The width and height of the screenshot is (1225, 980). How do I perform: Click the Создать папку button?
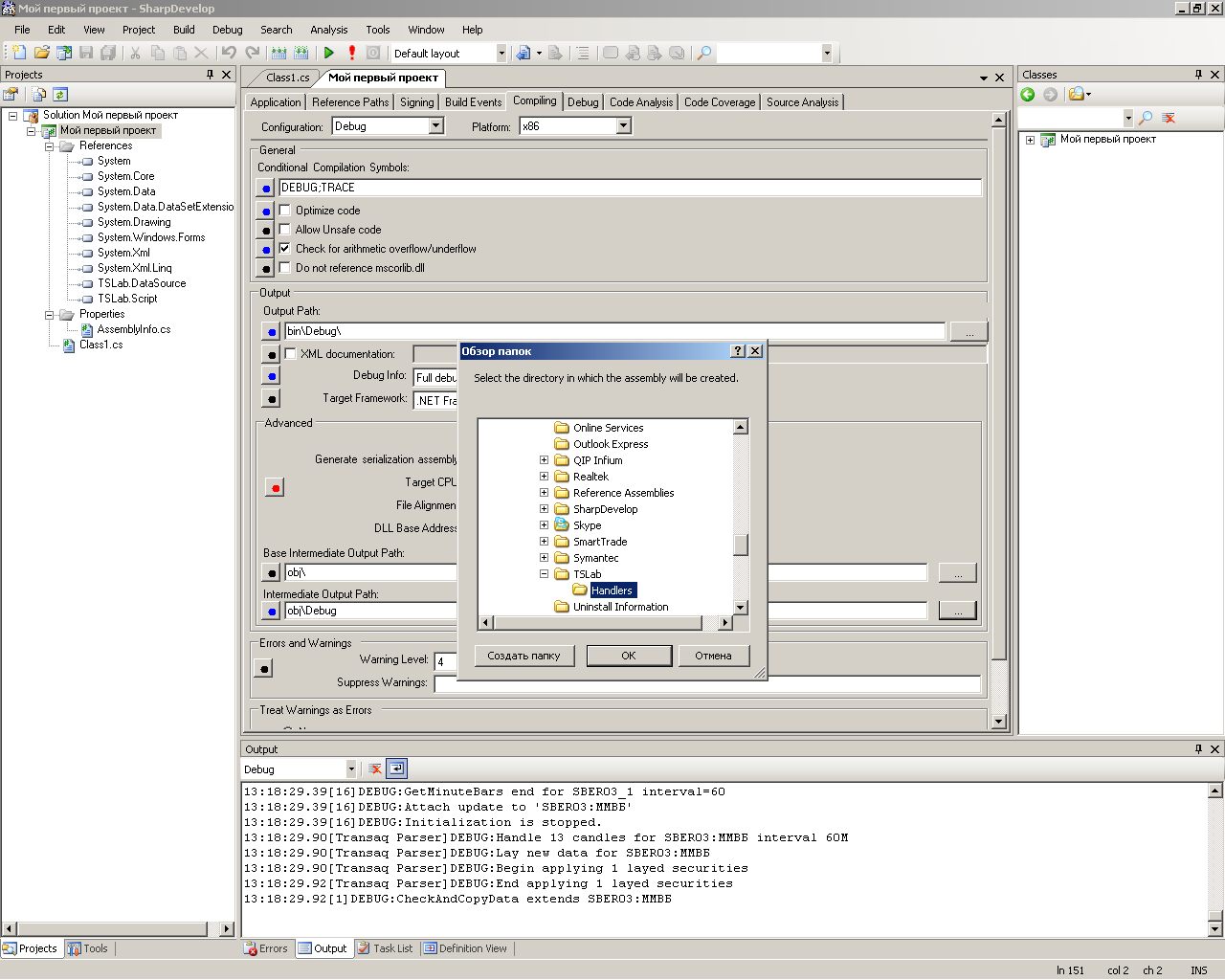(523, 656)
